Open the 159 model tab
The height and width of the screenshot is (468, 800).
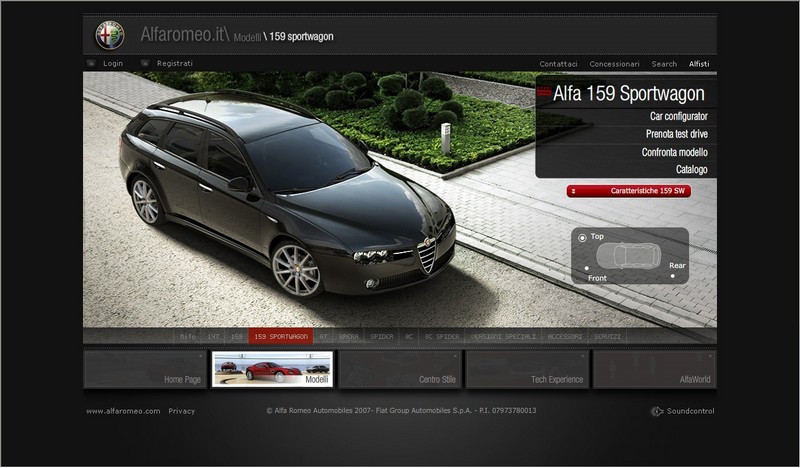pyautogui.click(x=237, y=337)
